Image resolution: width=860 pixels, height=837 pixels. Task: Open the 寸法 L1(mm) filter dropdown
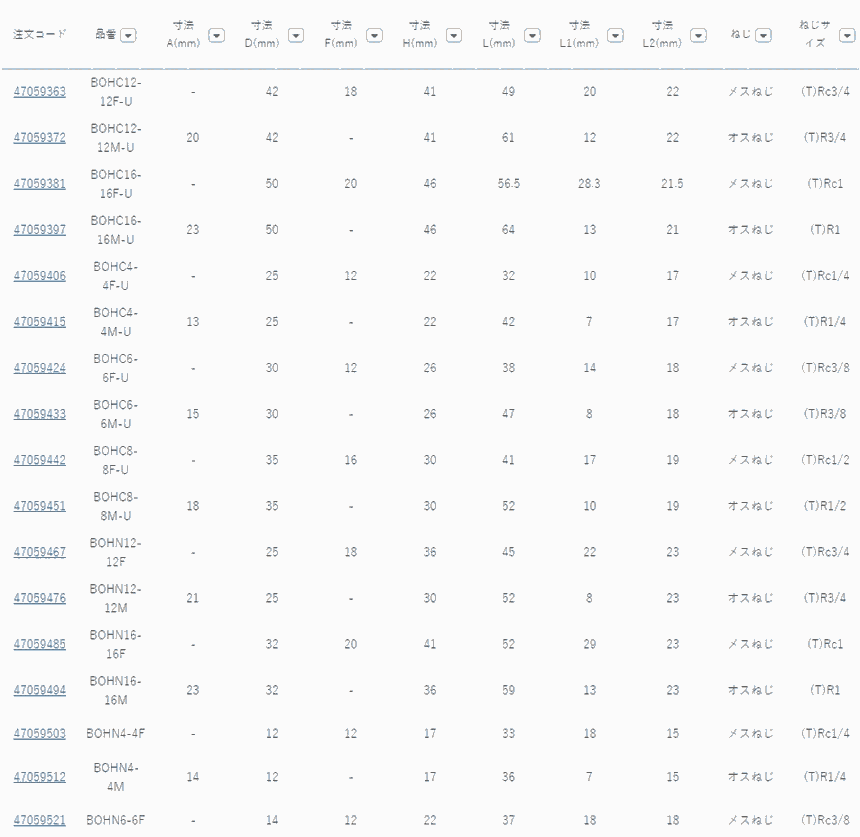click(615, 36)
